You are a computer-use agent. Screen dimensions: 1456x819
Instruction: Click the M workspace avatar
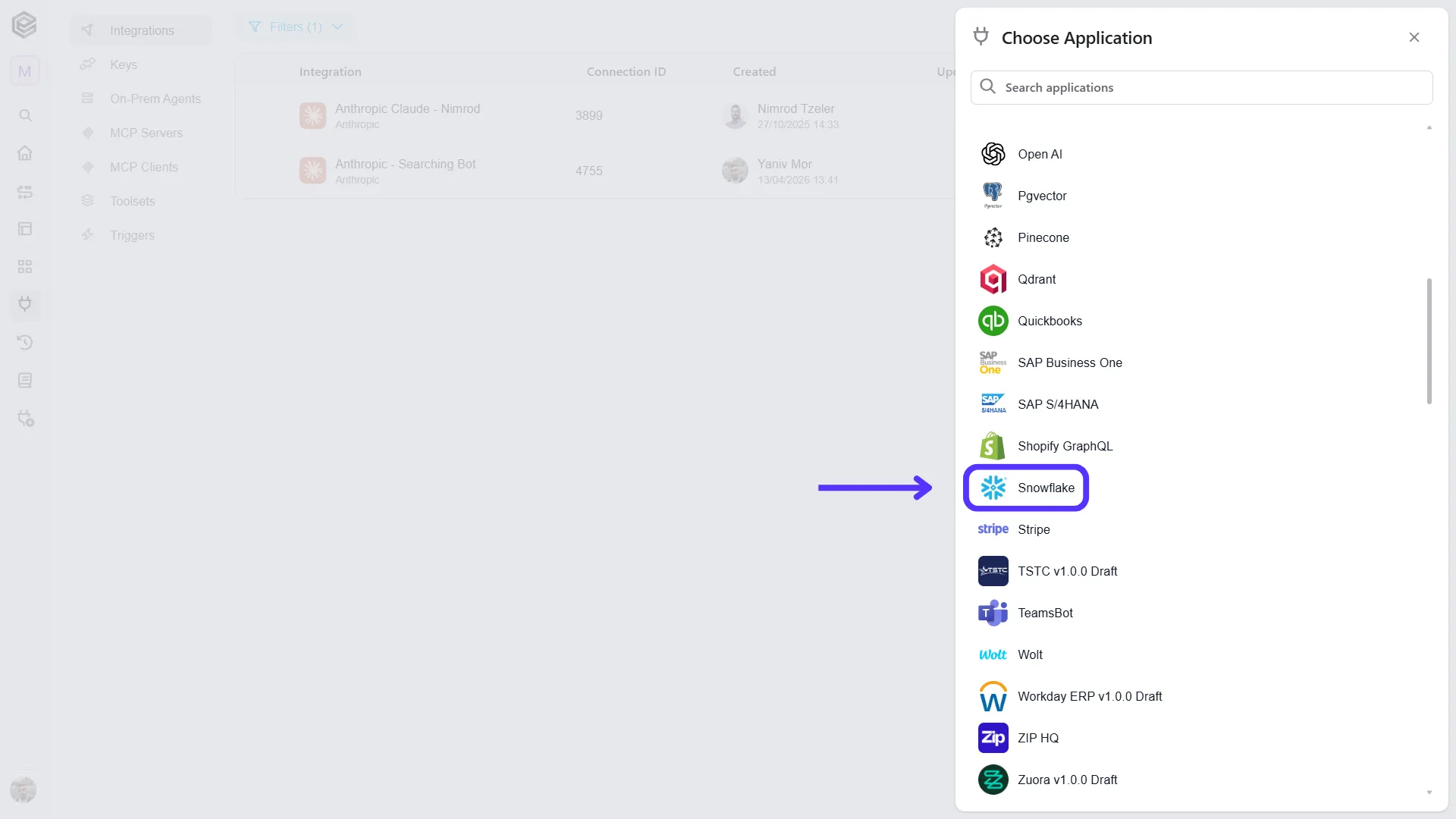pos(24,71)
